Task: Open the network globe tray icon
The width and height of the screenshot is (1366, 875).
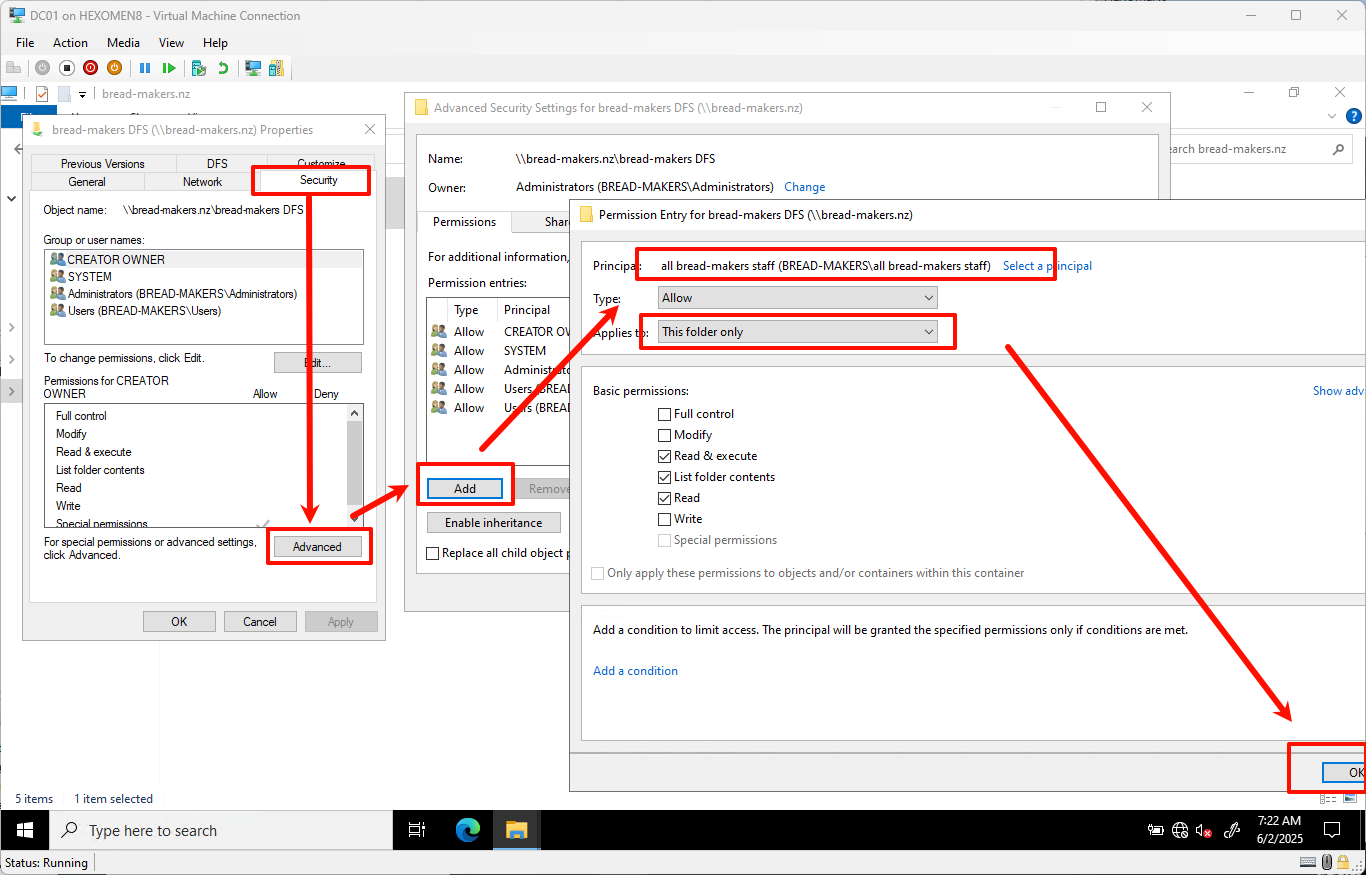Action: tap(1180, 830)
